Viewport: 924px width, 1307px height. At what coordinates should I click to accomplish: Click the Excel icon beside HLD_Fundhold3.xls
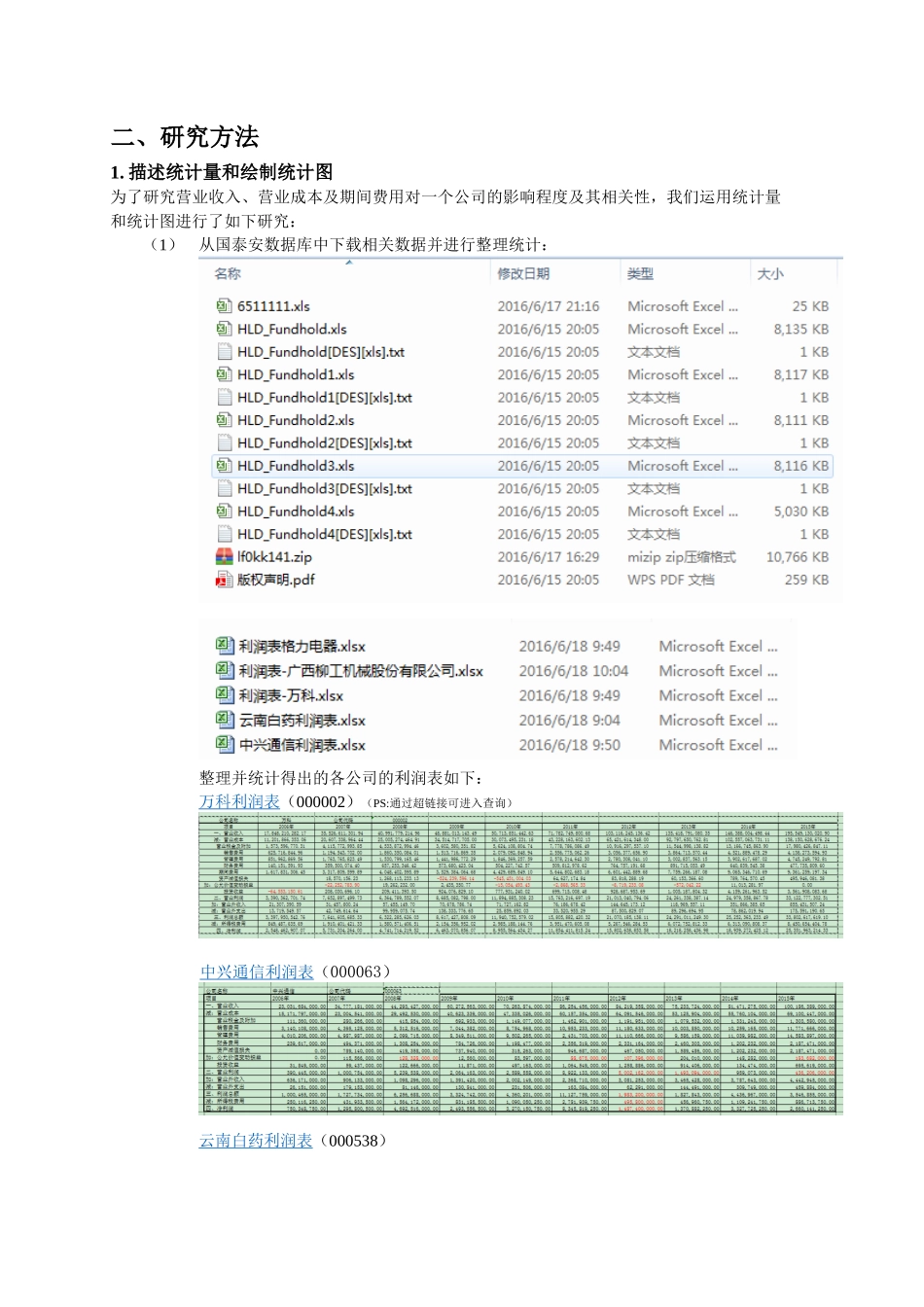[x=224, y=466]
